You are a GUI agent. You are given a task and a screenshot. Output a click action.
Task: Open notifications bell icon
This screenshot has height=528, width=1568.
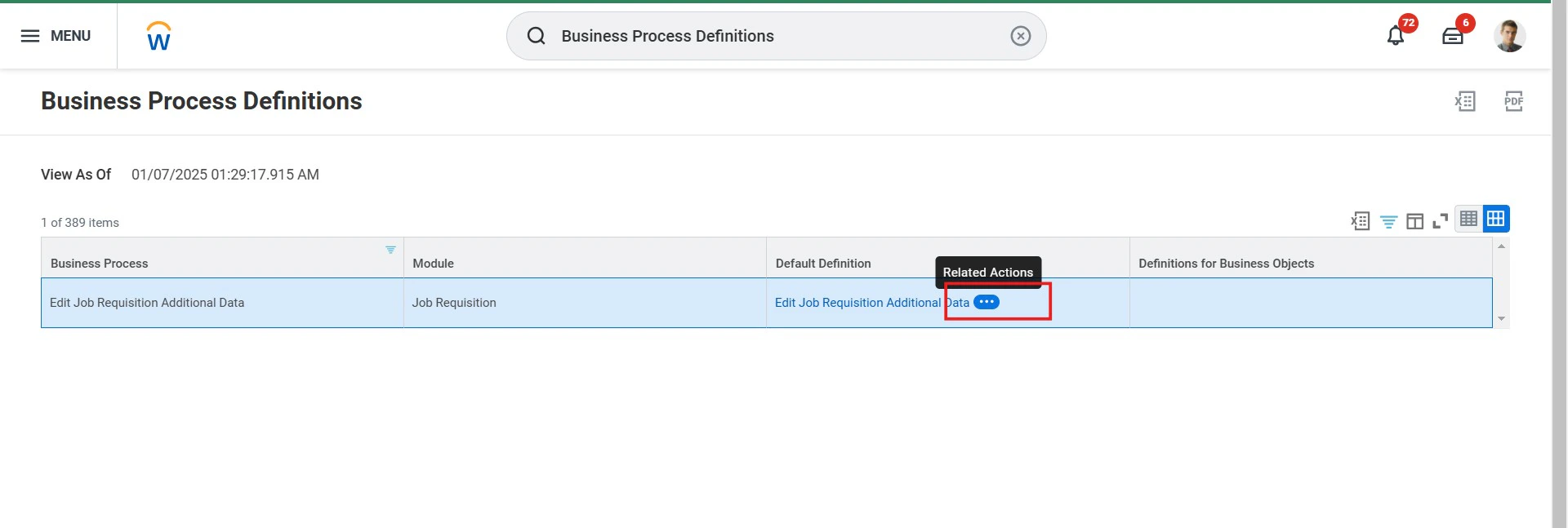tap(1396, 36)
